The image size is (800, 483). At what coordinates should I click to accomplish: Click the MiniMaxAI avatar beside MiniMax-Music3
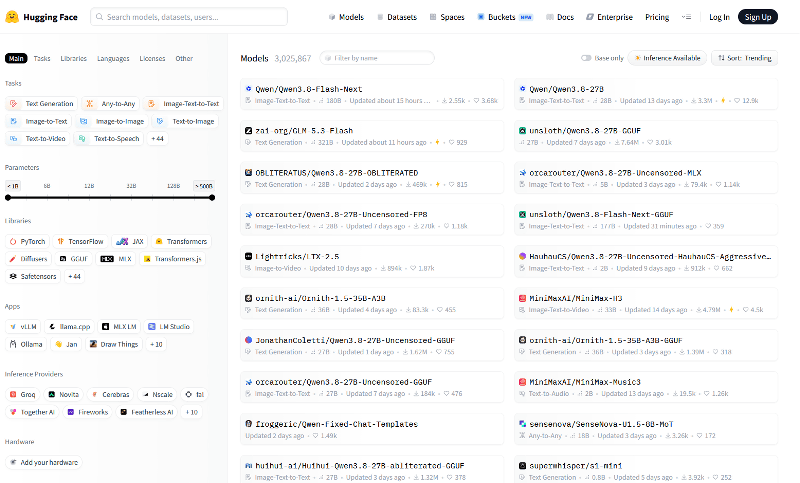pyautogui.click(x=522, y=382)
